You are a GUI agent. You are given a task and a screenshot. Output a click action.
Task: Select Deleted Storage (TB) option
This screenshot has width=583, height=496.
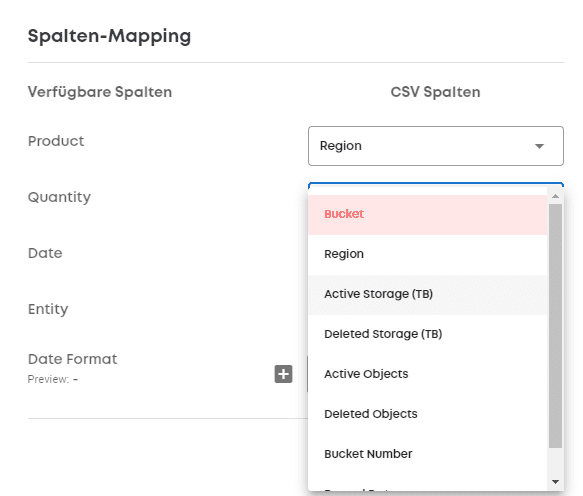coord(428,334)
